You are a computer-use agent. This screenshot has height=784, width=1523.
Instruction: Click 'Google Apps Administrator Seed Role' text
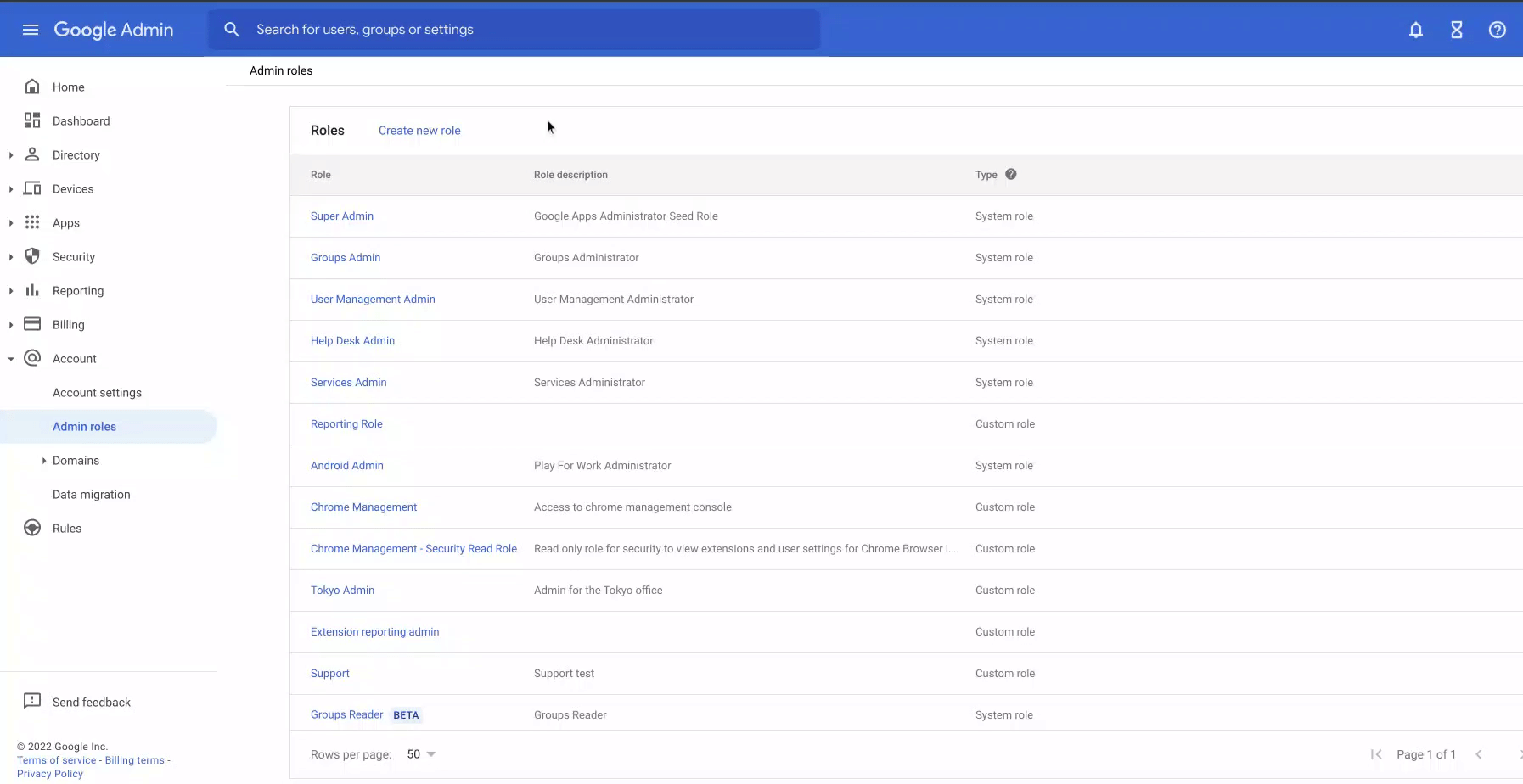(626, 216)
